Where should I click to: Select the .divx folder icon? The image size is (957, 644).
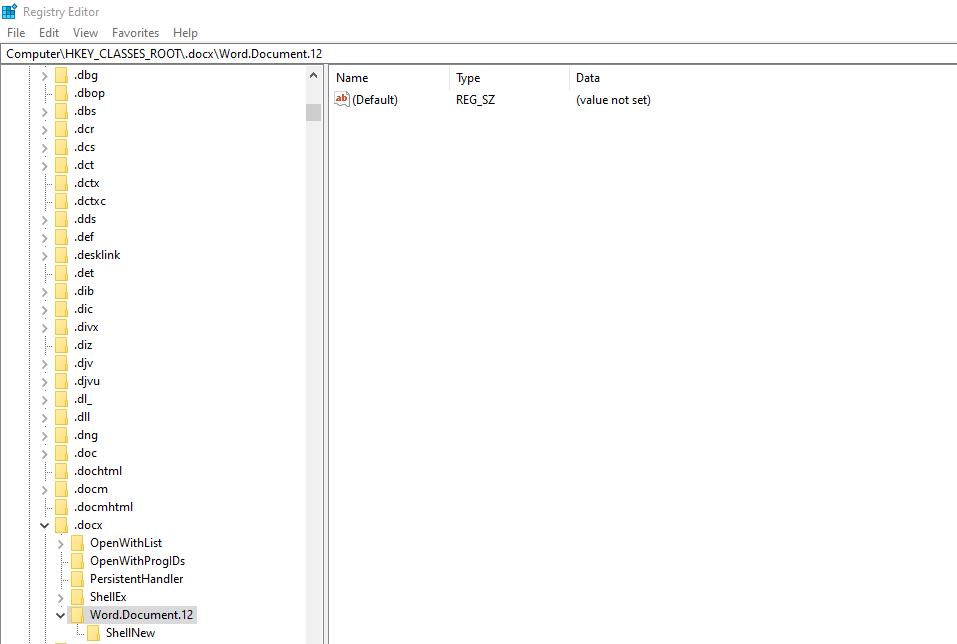(x=61, y=327)
